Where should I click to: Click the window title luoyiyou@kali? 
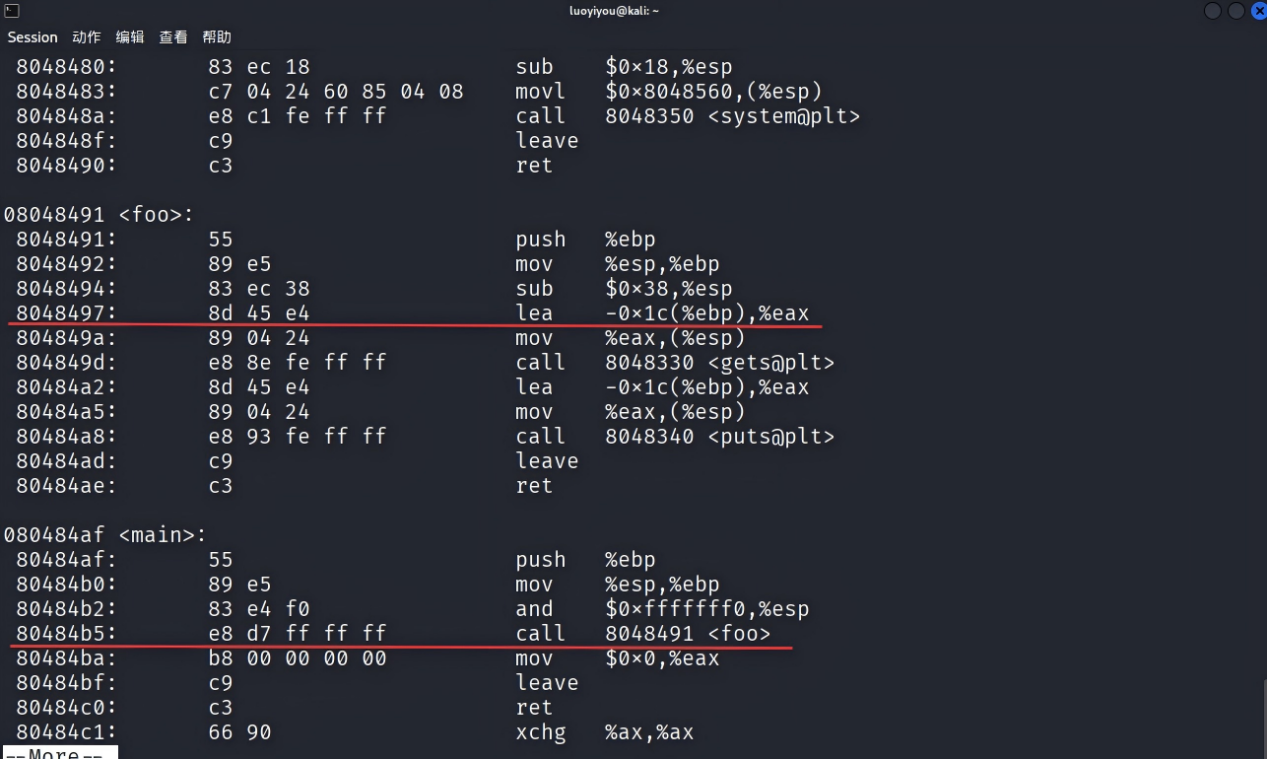tap(614, 11)
